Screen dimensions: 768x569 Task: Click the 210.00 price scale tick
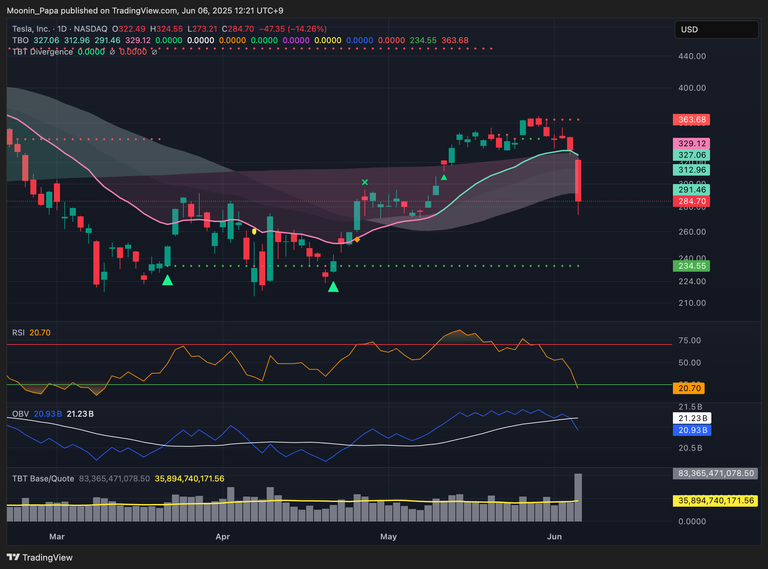tap(692, 303)
